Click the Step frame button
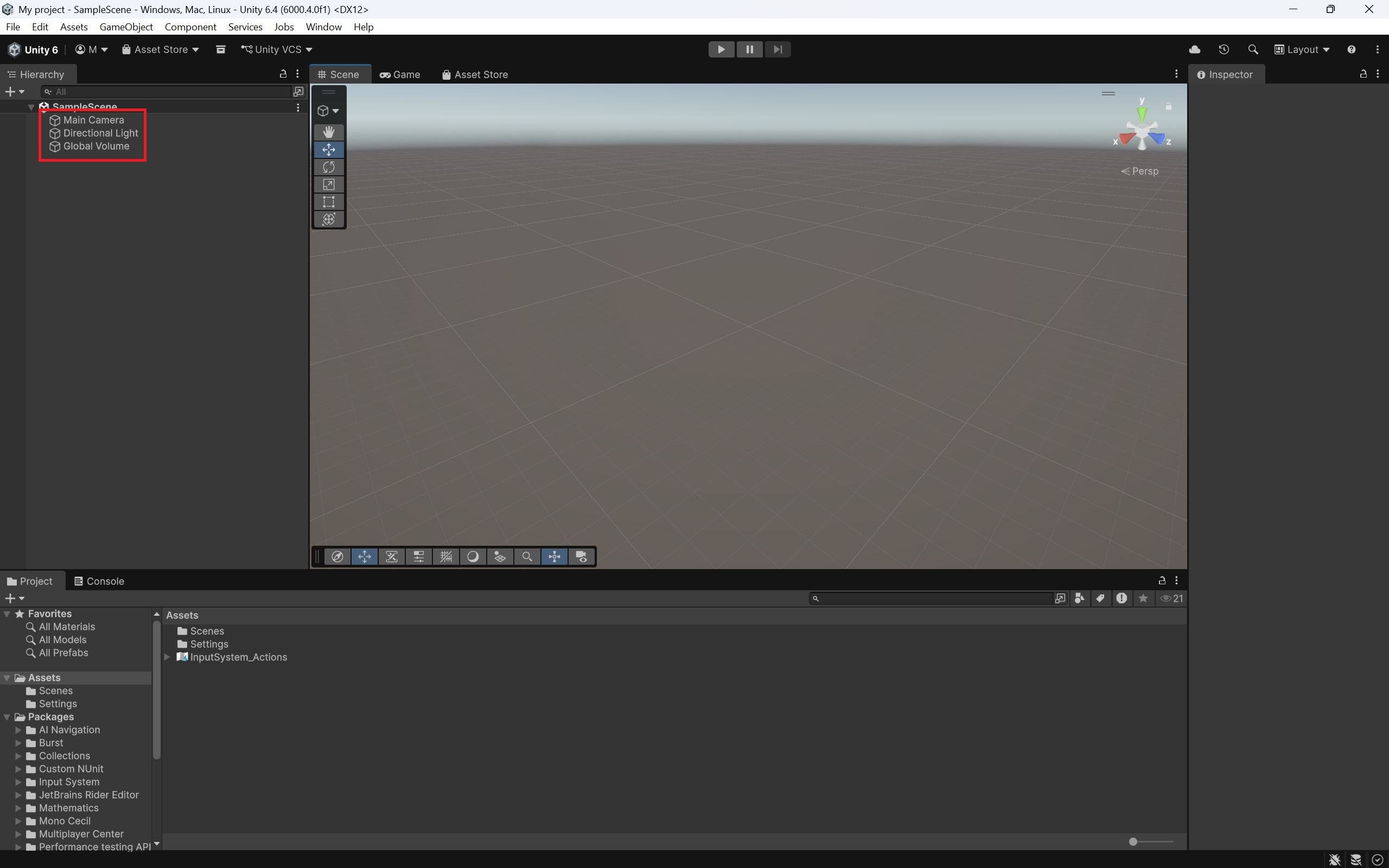The image size is (1389, 868). [x=777, y=49]
